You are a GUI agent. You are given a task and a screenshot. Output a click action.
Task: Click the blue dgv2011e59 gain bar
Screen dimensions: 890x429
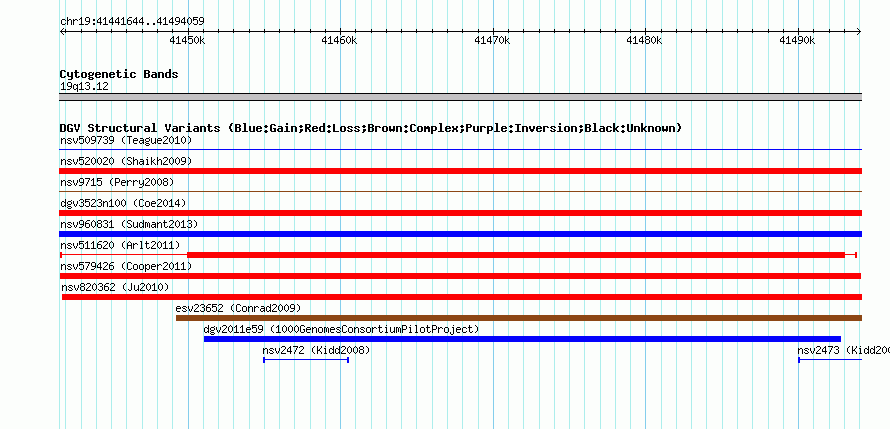click(x=522, y=339)
